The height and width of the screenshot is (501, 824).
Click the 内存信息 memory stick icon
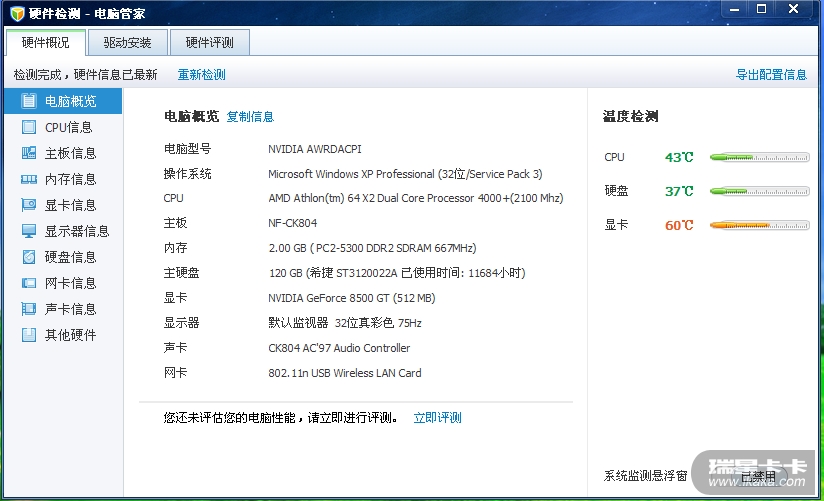[29, 179]
